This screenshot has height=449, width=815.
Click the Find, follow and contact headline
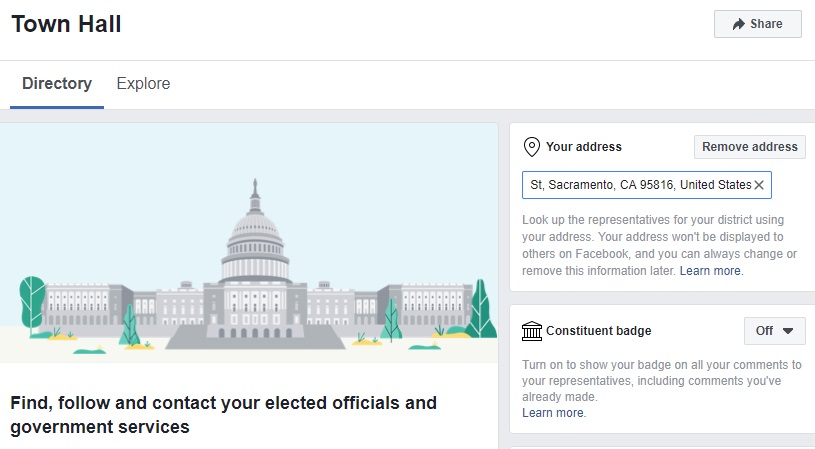pyautogui.click(x=224, y=415)
